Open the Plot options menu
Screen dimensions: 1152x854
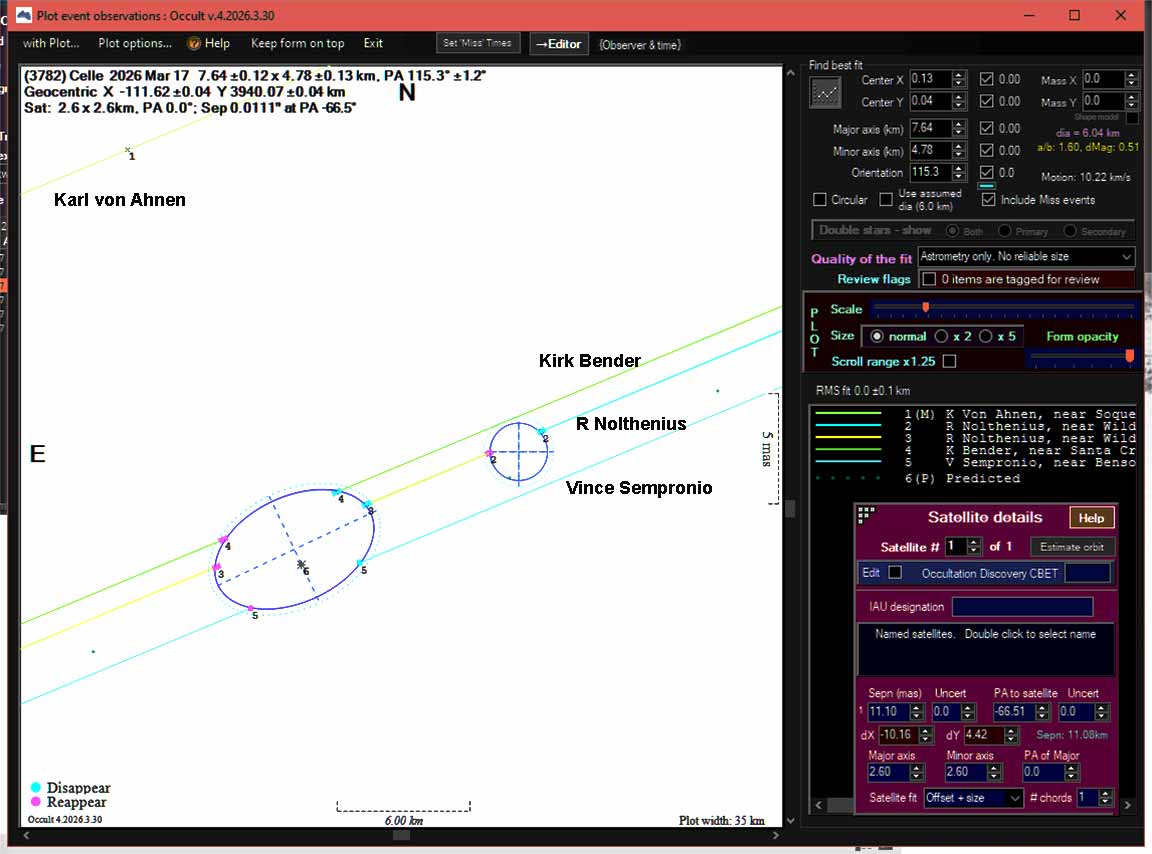point(135,43)
